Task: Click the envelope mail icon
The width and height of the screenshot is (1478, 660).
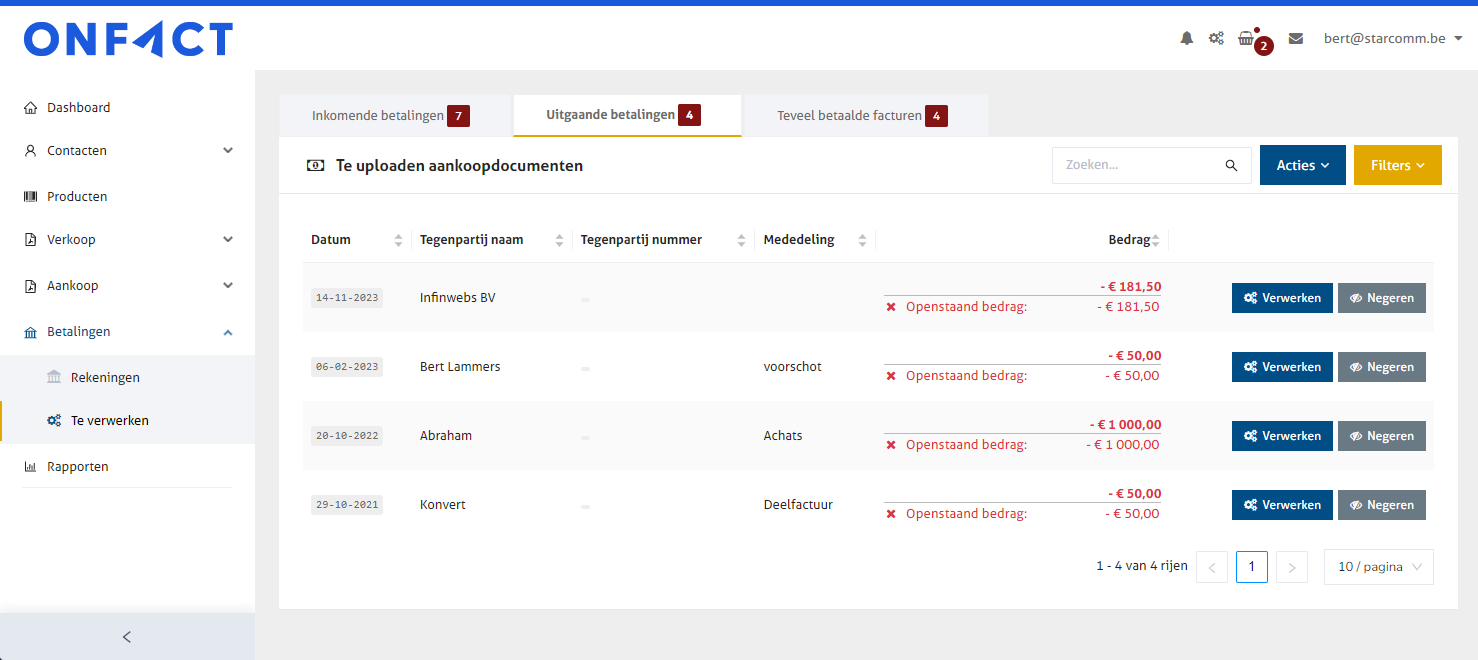Action: pos(1296,39)
